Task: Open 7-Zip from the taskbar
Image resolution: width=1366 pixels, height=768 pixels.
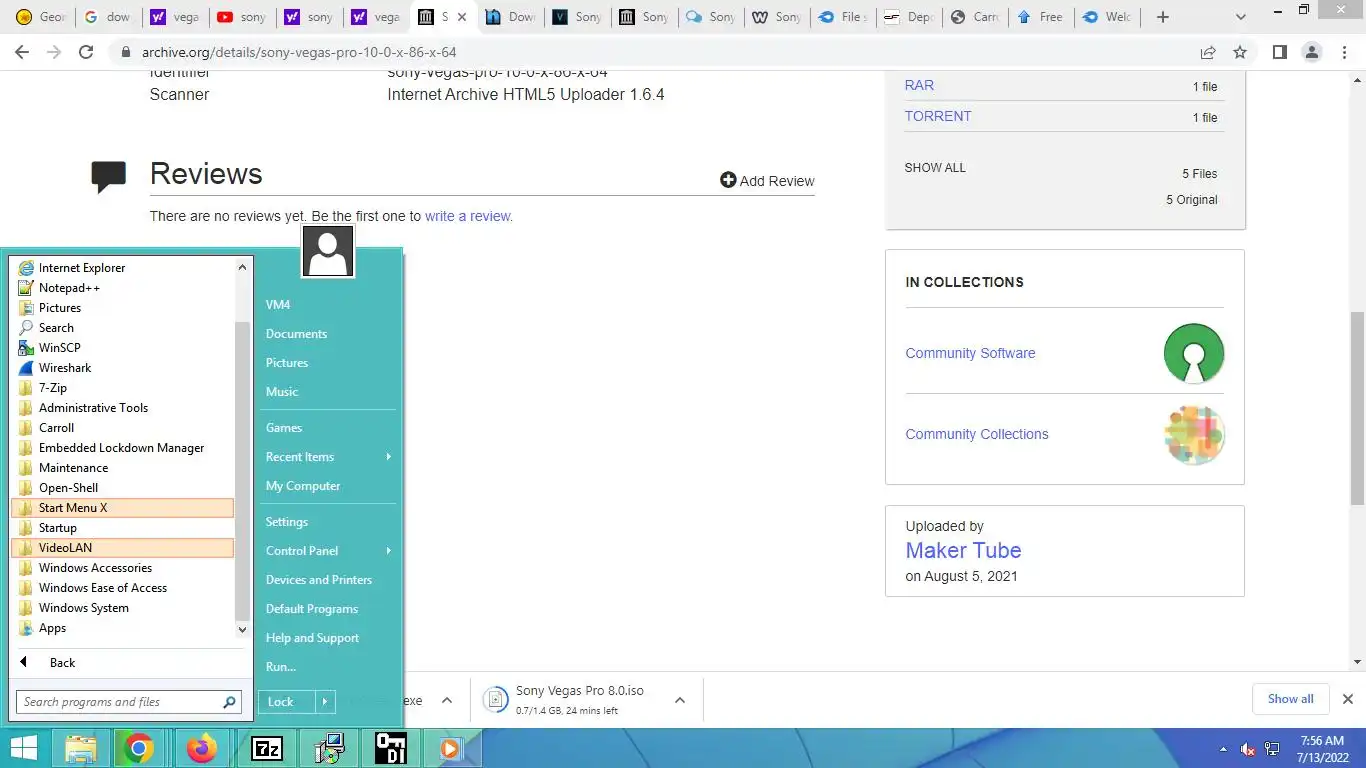Action: 266,748
